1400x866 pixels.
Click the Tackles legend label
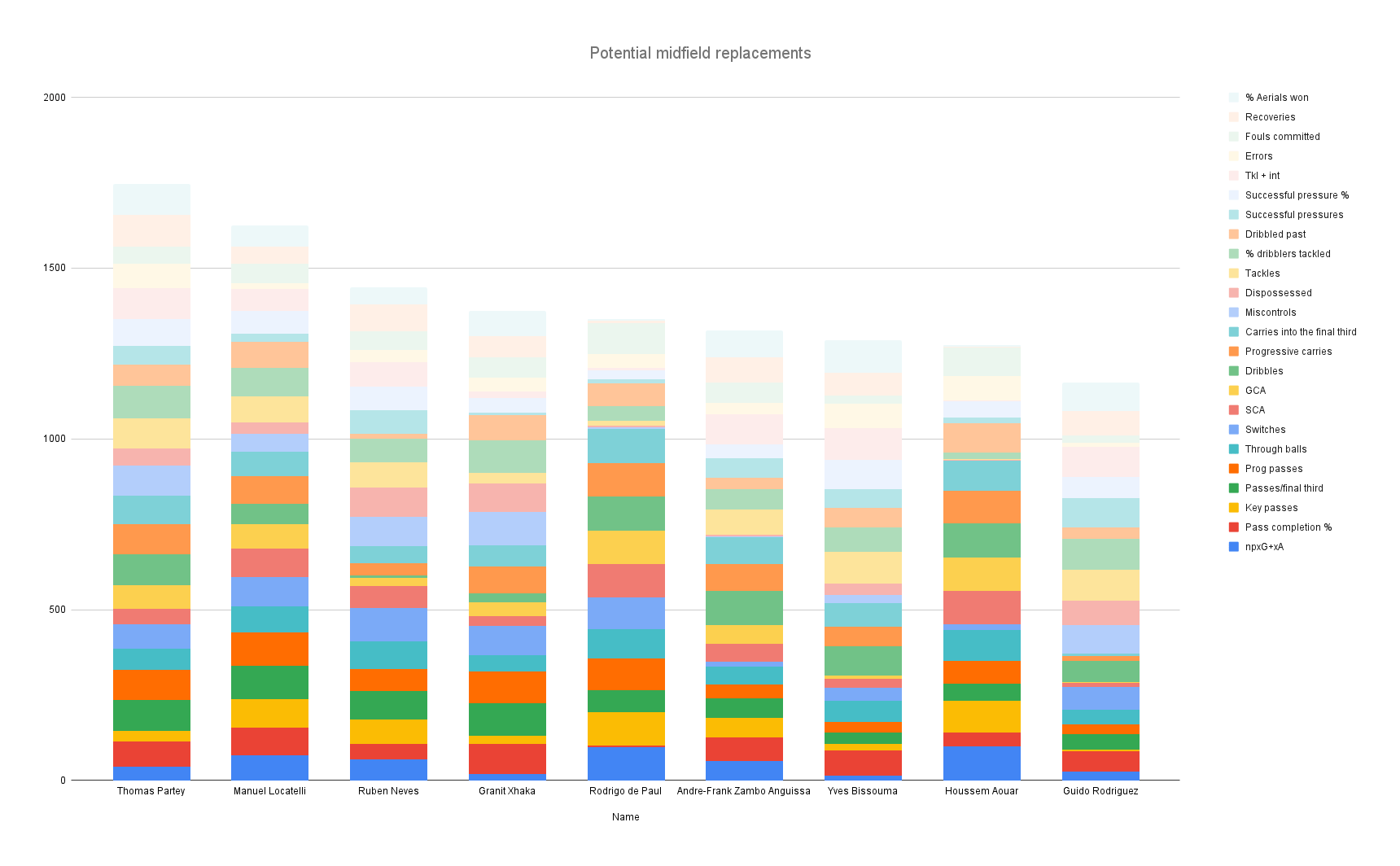tap(1262, 273)
